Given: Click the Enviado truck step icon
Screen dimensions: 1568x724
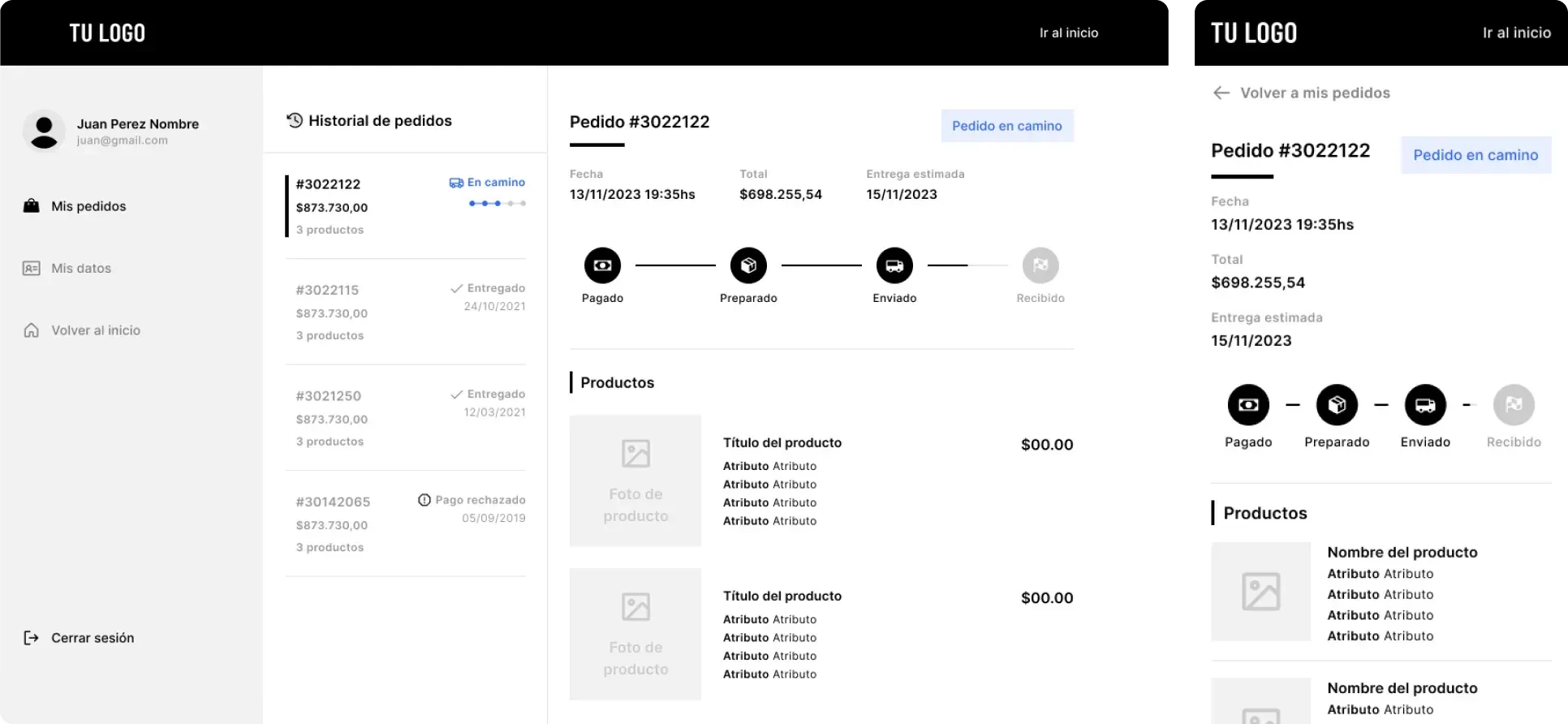Looking at the screenshot, I should pyautogui.click(x=894, y=265).
